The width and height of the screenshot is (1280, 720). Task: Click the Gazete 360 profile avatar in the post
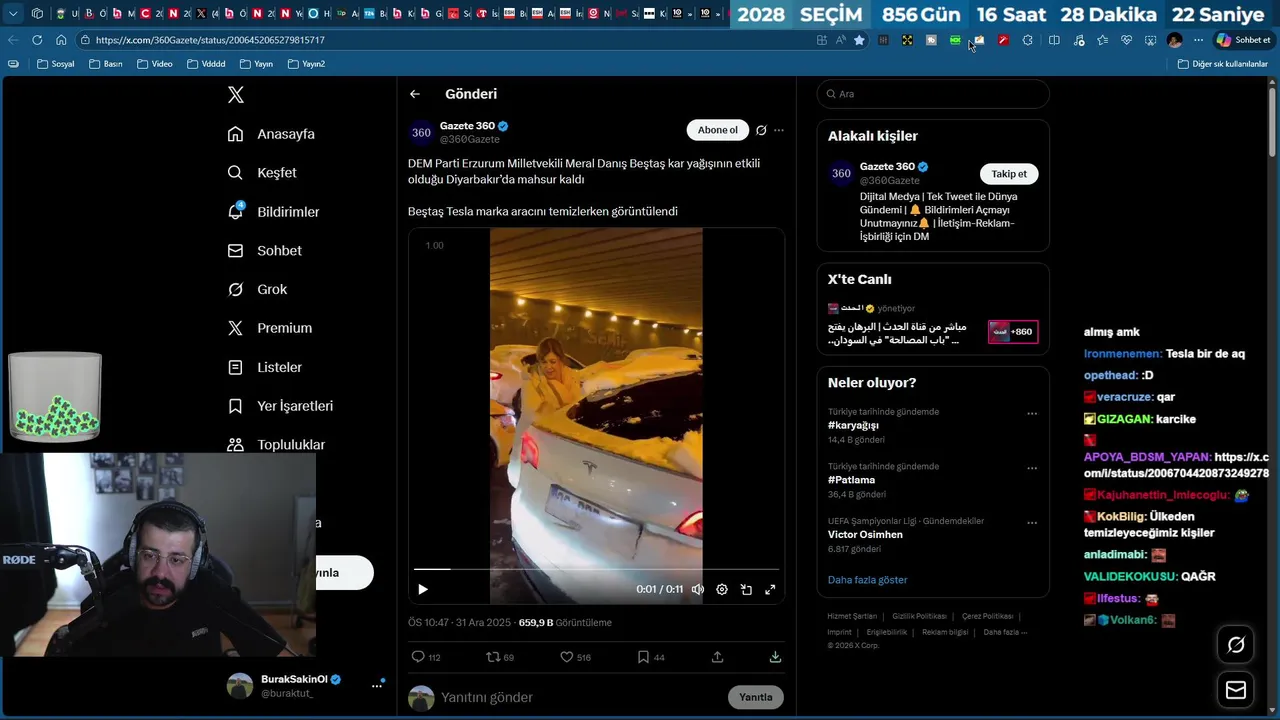[x=421, y=132]
